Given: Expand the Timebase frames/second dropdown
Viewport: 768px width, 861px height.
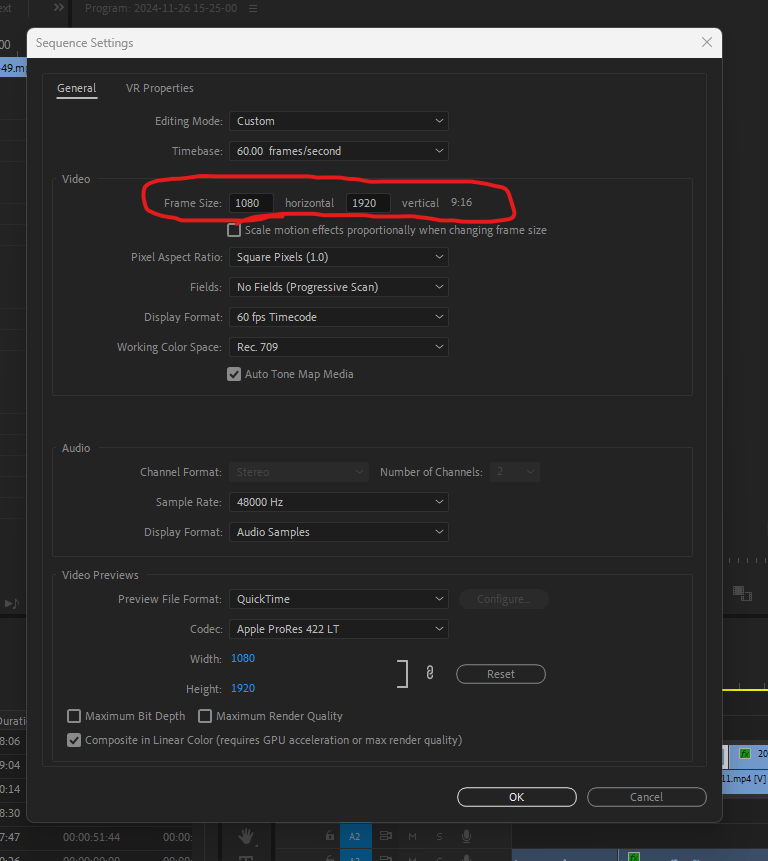Looking at the screenshot, I should (x=339, y=151).
